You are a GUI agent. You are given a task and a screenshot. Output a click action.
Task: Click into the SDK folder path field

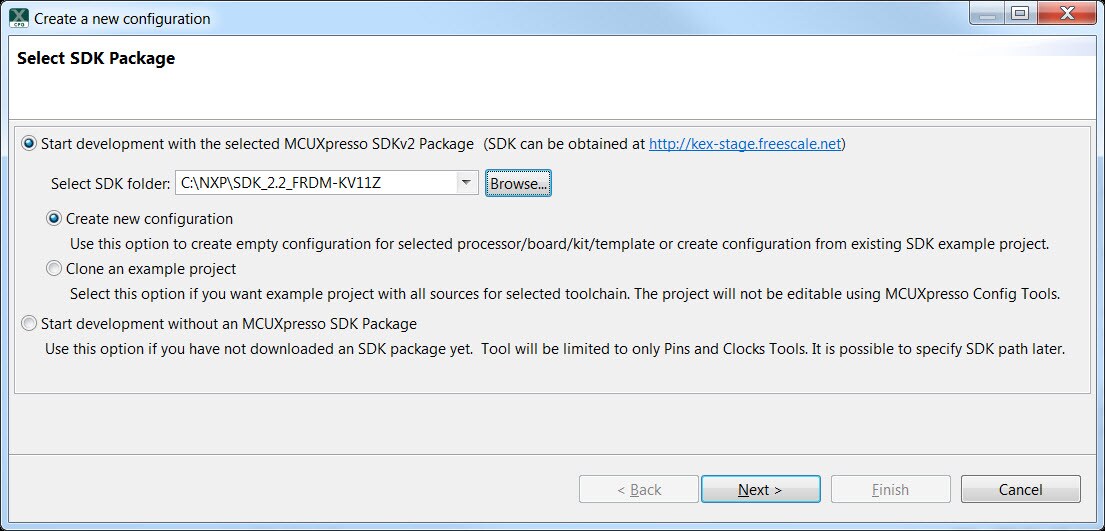coord(315,183)
